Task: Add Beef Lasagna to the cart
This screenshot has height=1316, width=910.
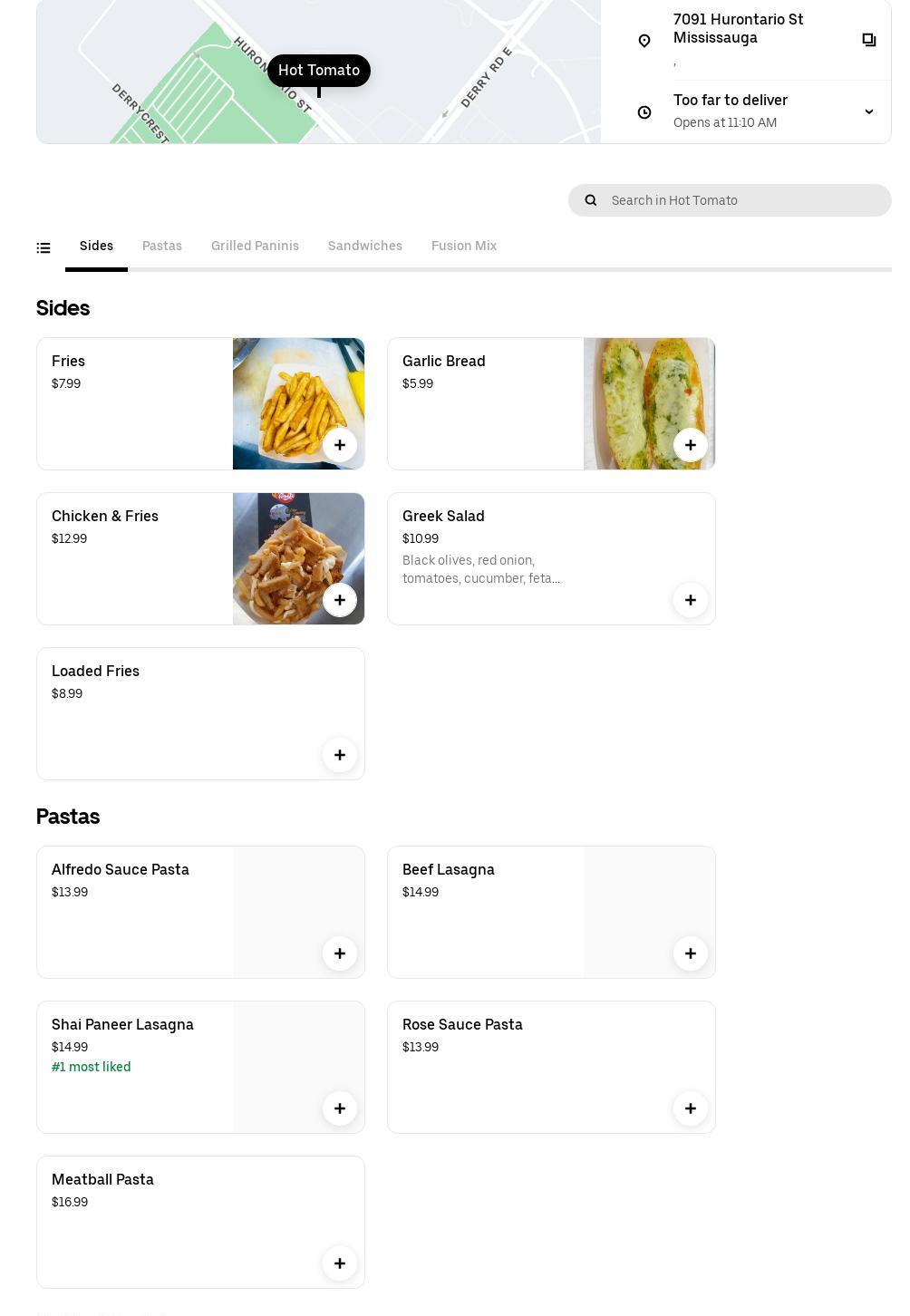Action: click(x=691, y=953)
